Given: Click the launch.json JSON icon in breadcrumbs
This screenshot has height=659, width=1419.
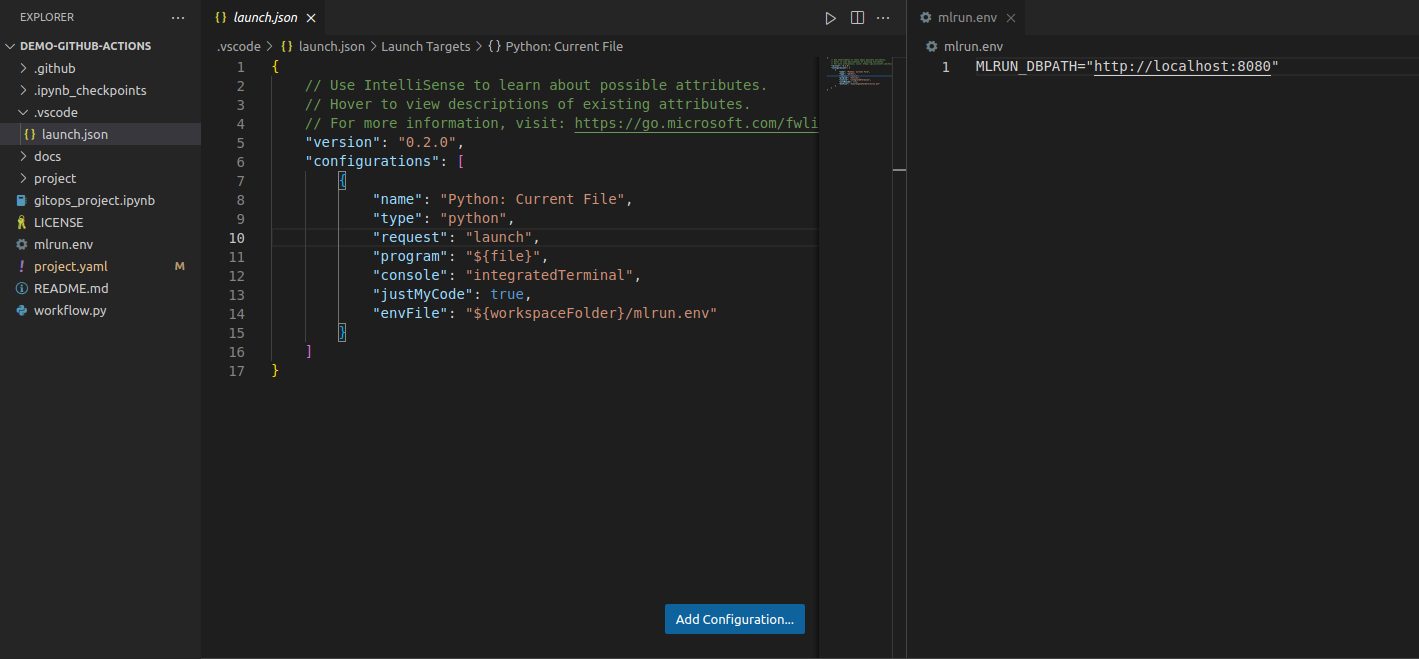Looking at the screenshot, I should tap(287, 46).
